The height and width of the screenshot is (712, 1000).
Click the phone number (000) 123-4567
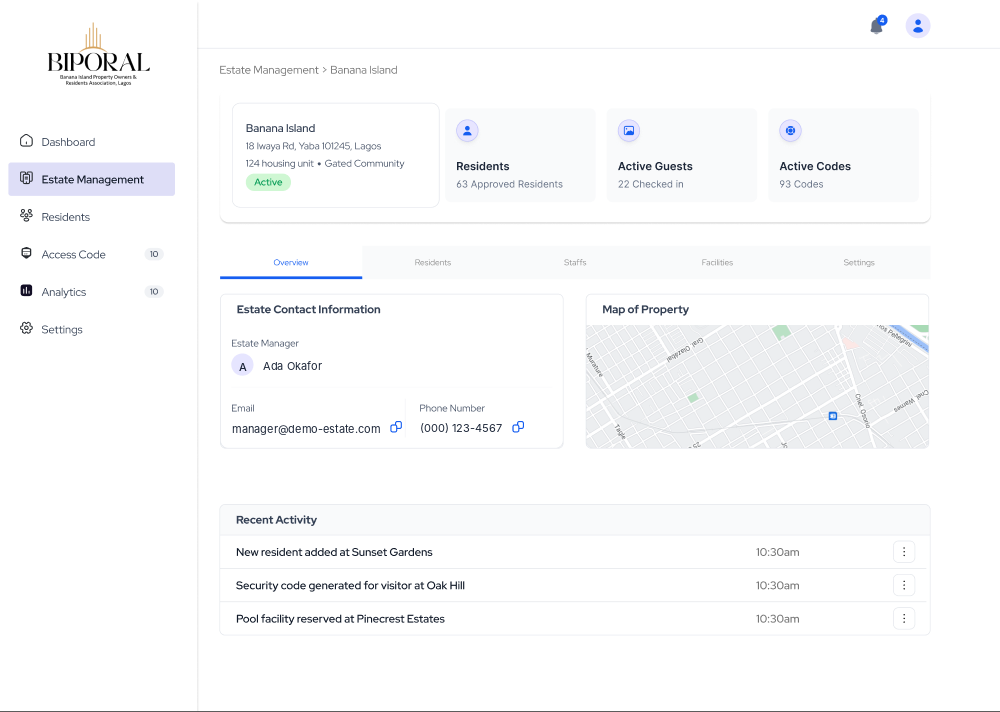click(461, 428)
